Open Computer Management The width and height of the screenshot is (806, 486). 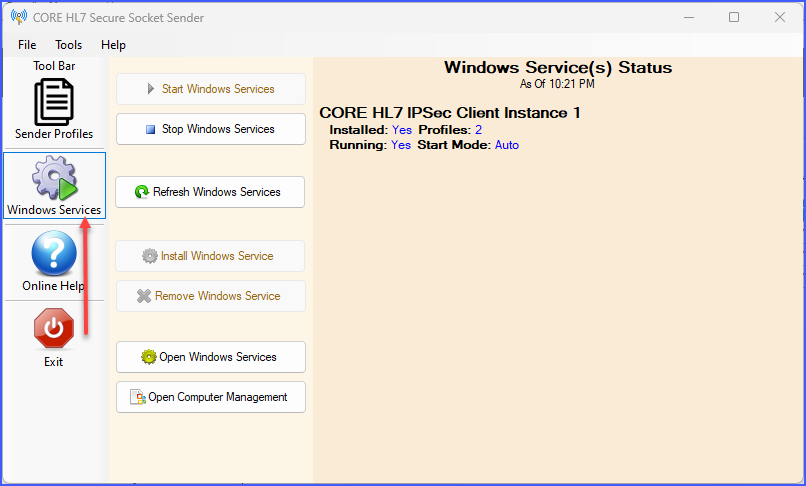(211, 397)
